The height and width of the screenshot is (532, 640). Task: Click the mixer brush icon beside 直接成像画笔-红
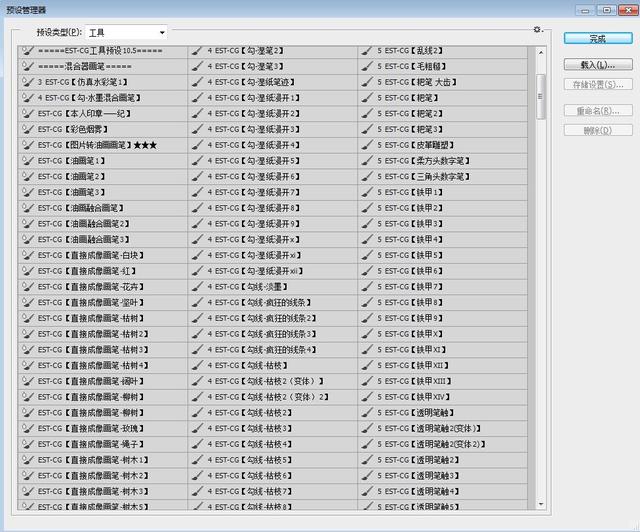point(28,271)
